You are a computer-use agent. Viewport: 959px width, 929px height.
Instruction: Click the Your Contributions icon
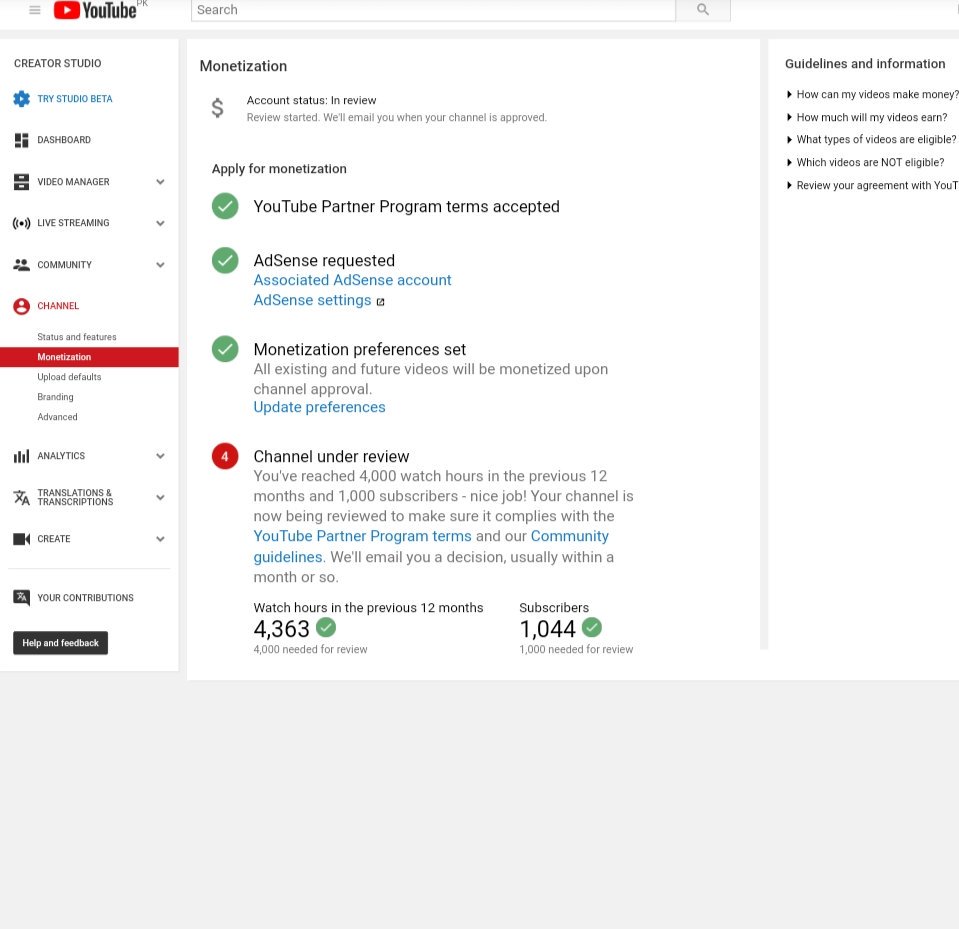21,598
